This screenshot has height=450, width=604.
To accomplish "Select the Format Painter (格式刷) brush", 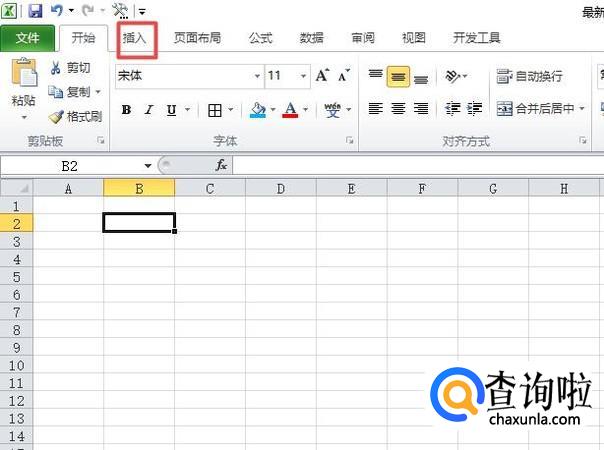I will click(x=56, y=116).
